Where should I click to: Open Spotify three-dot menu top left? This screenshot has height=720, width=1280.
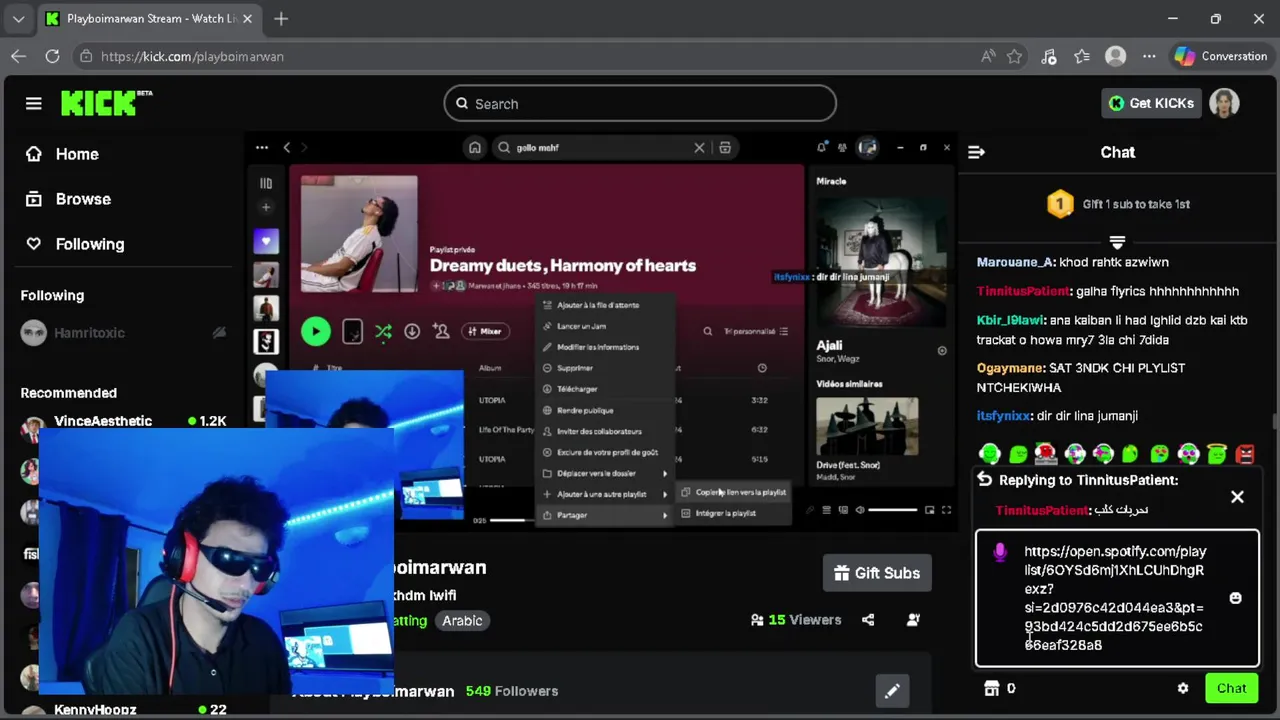262,147
